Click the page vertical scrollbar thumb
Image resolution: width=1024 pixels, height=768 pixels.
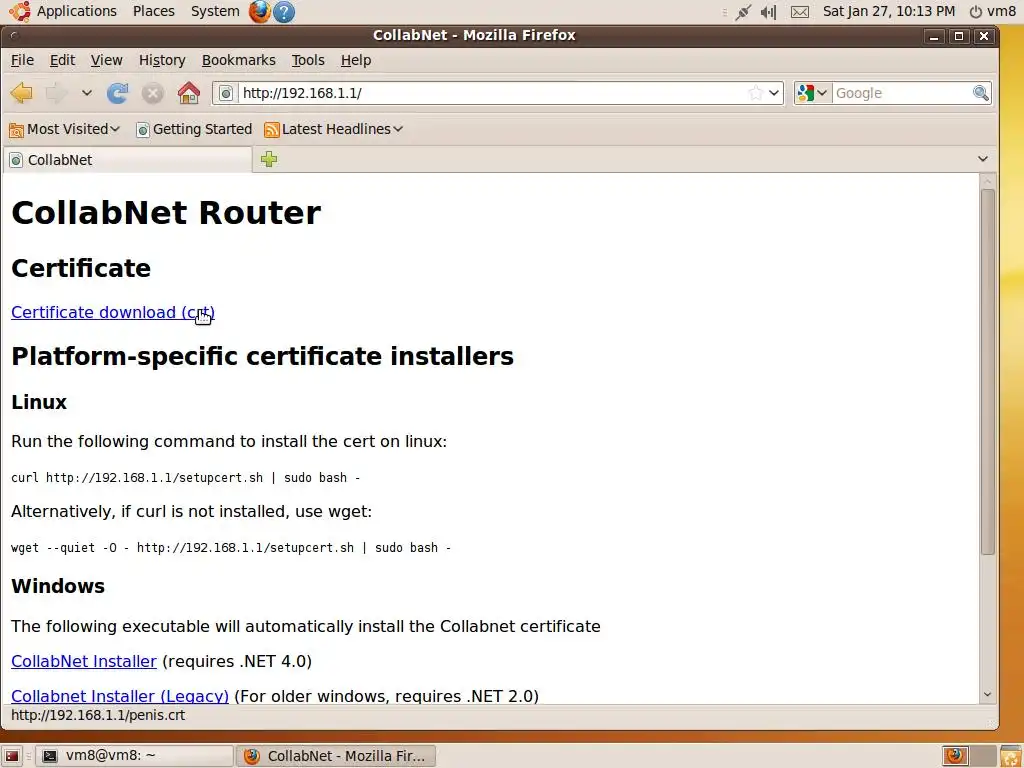click(987, 372)
